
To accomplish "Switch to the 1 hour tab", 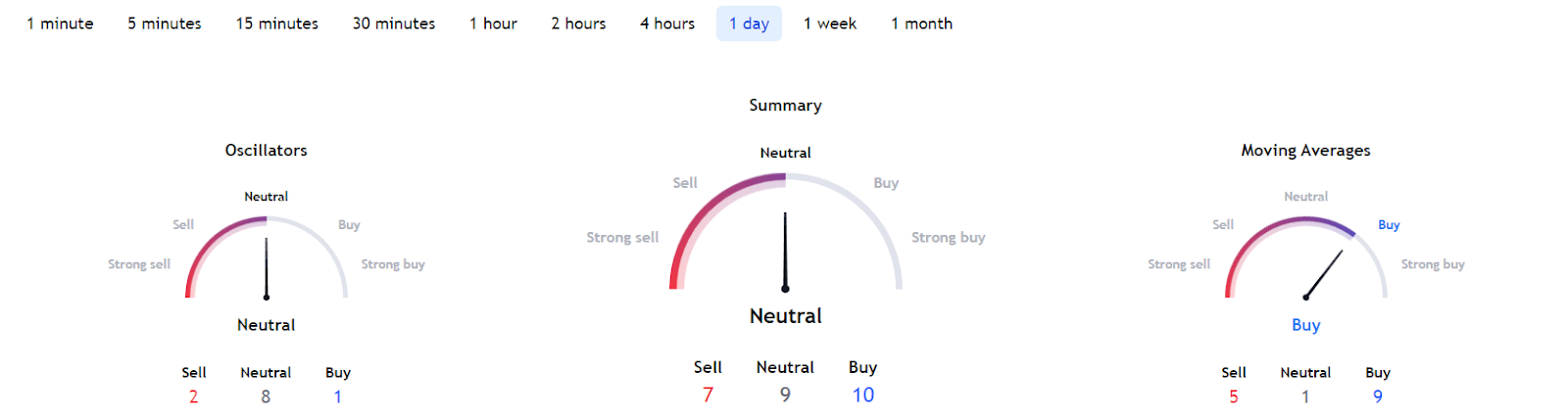I will [x=492, y=23].
